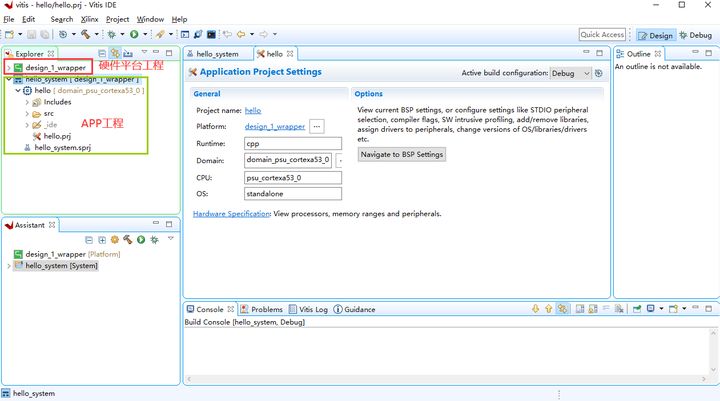This screenshot has width=720, height=401.
Task: Click the New project toolbar icon
Action: point(9,34)
